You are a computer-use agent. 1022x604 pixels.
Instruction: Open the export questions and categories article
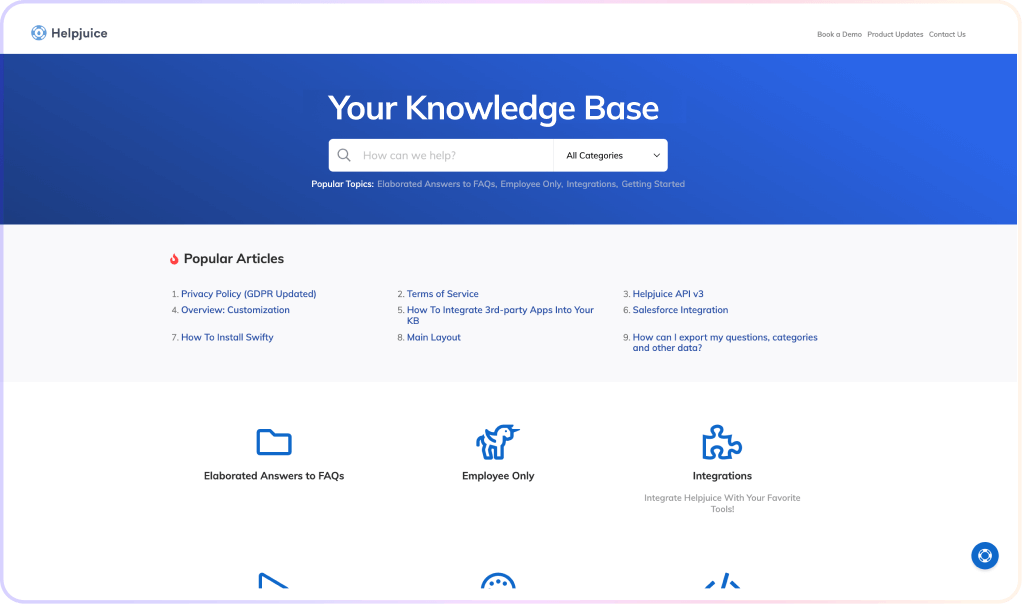tap(725, 343)
